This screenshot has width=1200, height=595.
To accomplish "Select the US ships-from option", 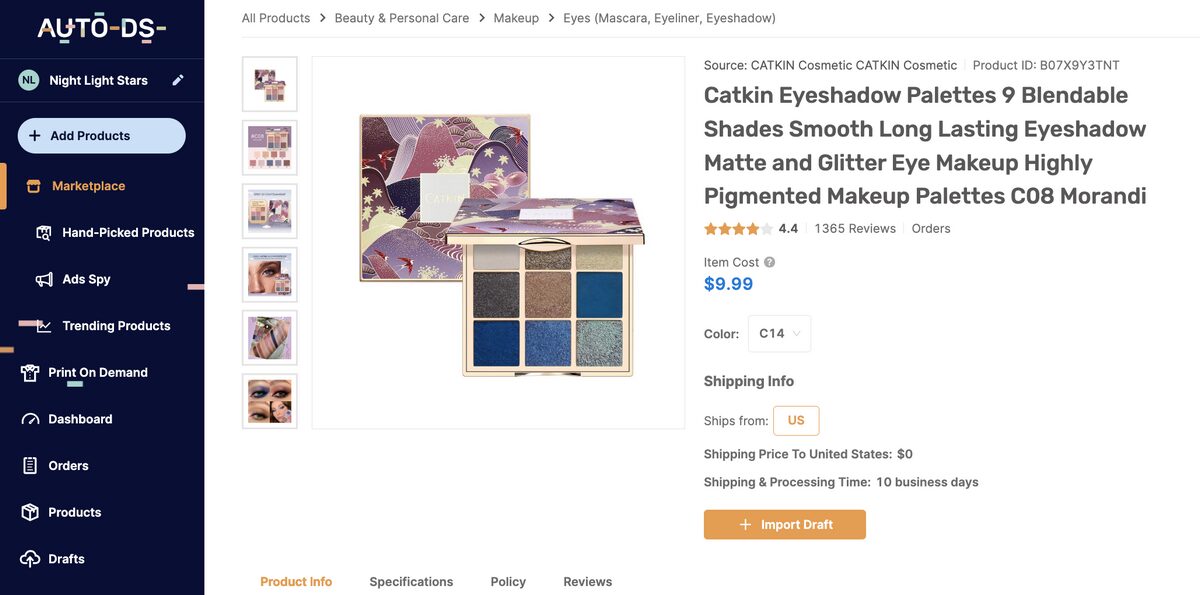I will click(x=796, y=420).
